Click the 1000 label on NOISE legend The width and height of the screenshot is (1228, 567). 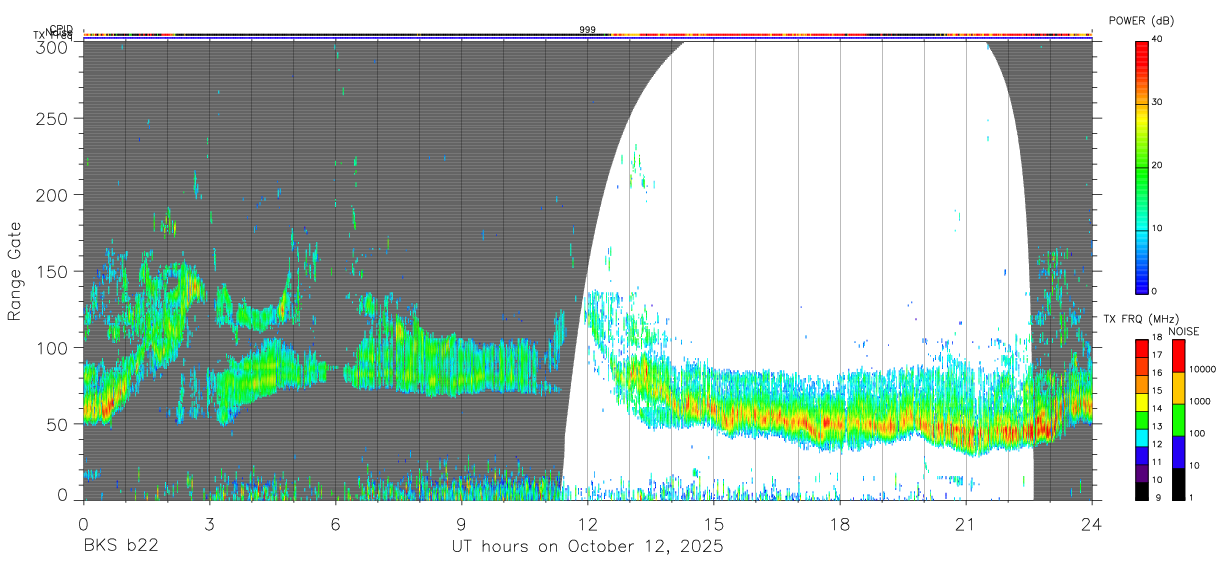tap(1200, 402)
